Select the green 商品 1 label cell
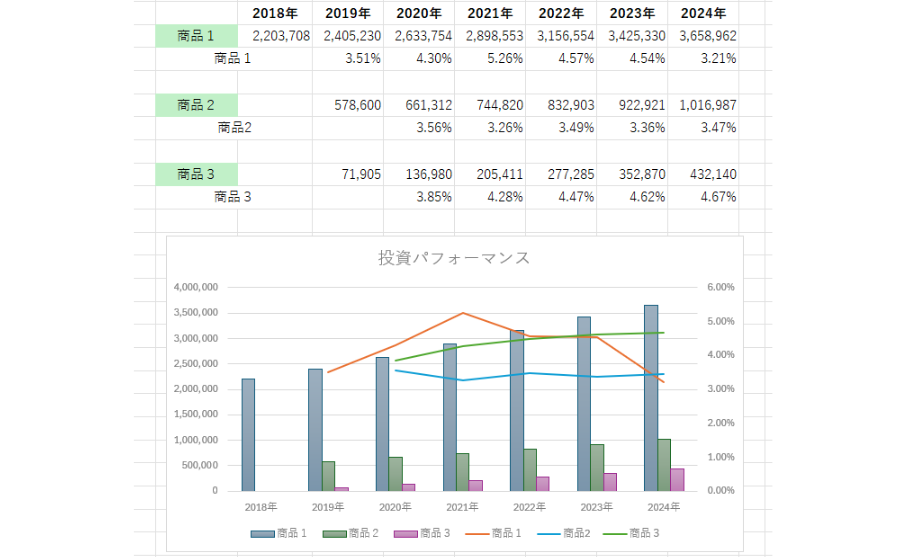This screenshot has height=557, width=900. click(x=196, y=36)
